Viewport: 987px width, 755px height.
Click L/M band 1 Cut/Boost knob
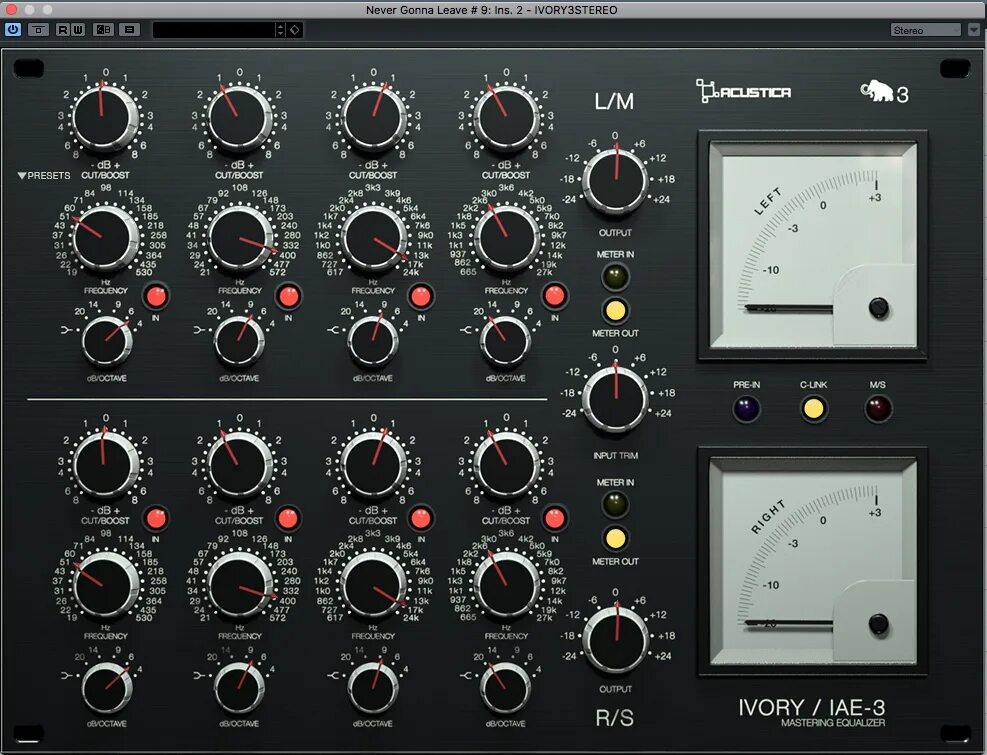coord(104,118)
